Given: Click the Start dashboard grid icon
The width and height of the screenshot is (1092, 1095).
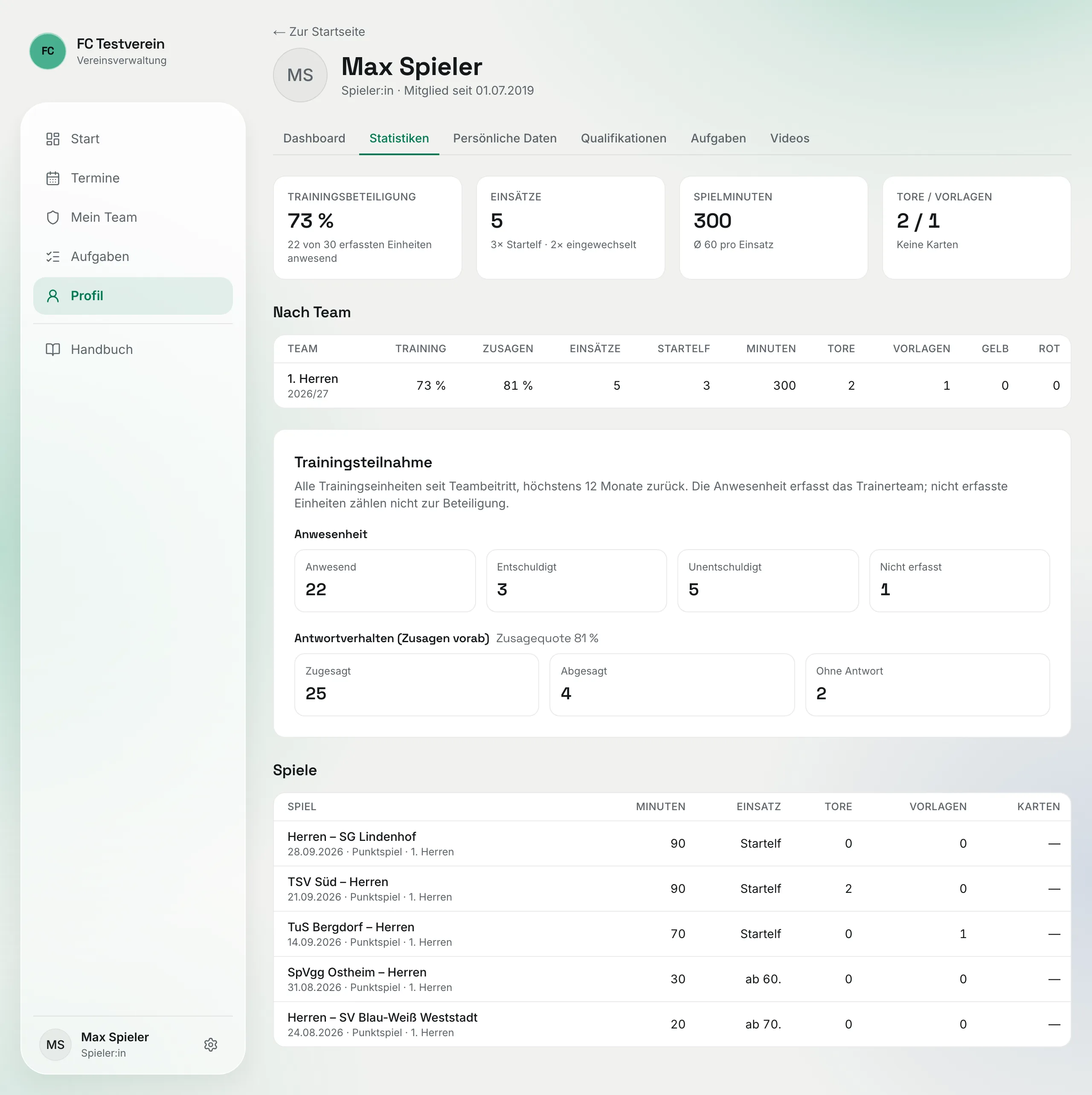Looking at the screenshot, I should [53, 139].
